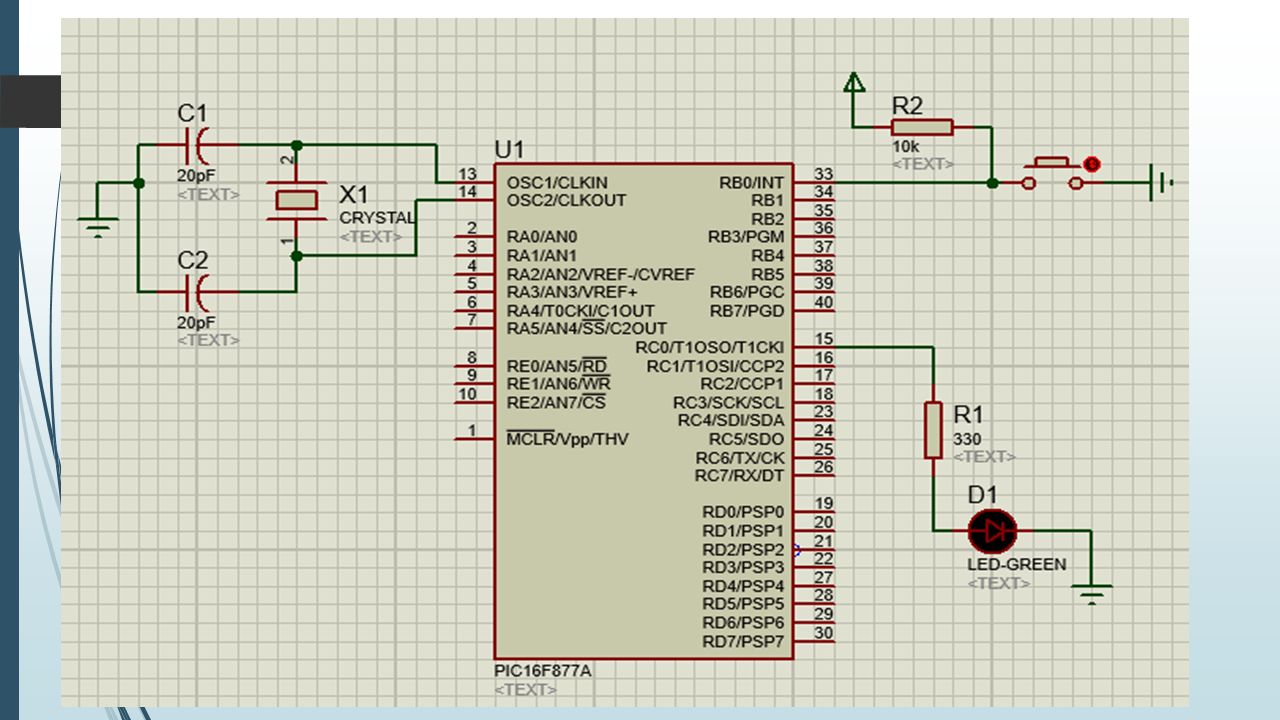
Task: Click the RC0/T1OSO/T1CKI pin label
Action: (710, 347)
